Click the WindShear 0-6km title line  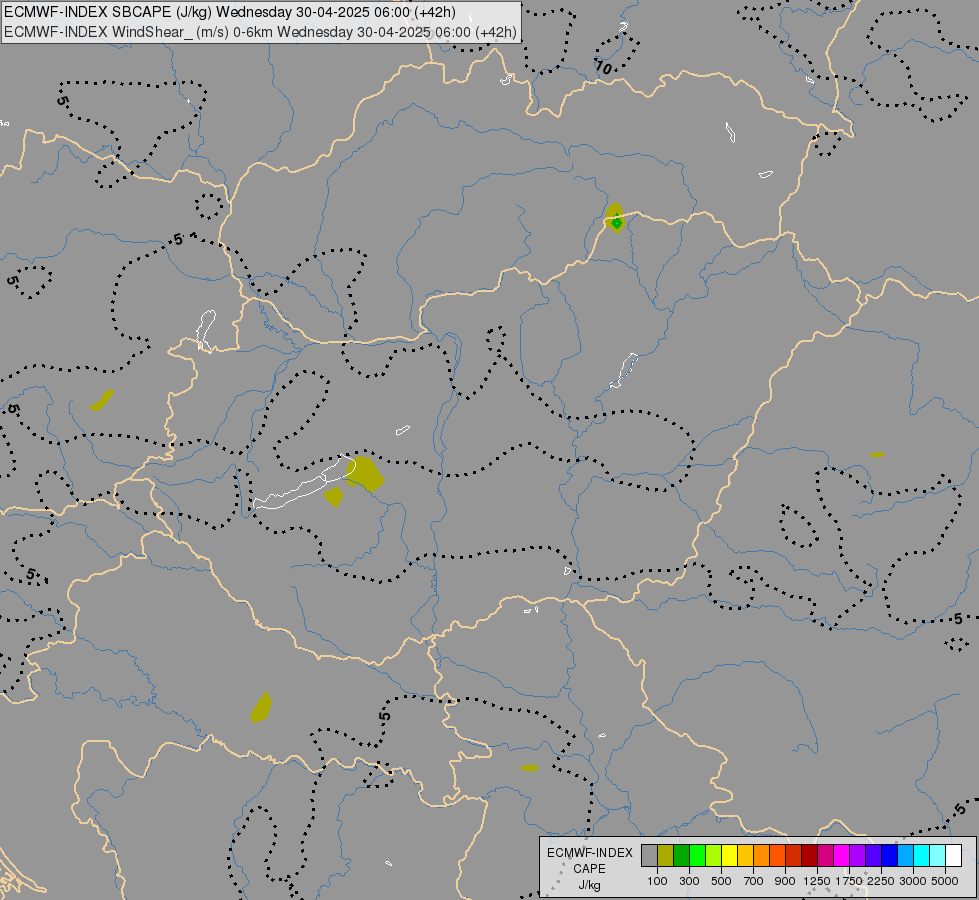coord(260,32)
